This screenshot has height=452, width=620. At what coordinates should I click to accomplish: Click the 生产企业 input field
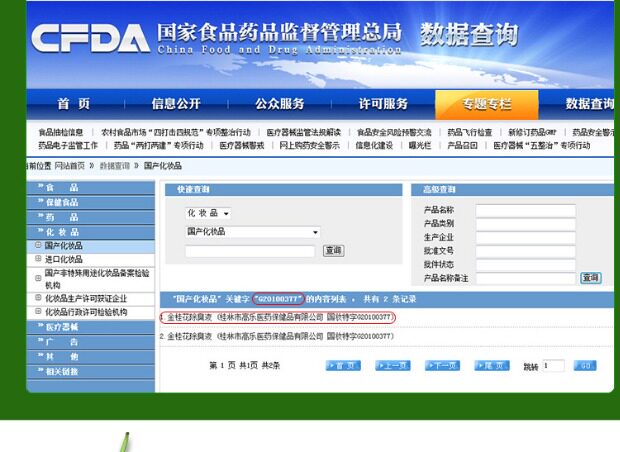(x=525, y=238)
